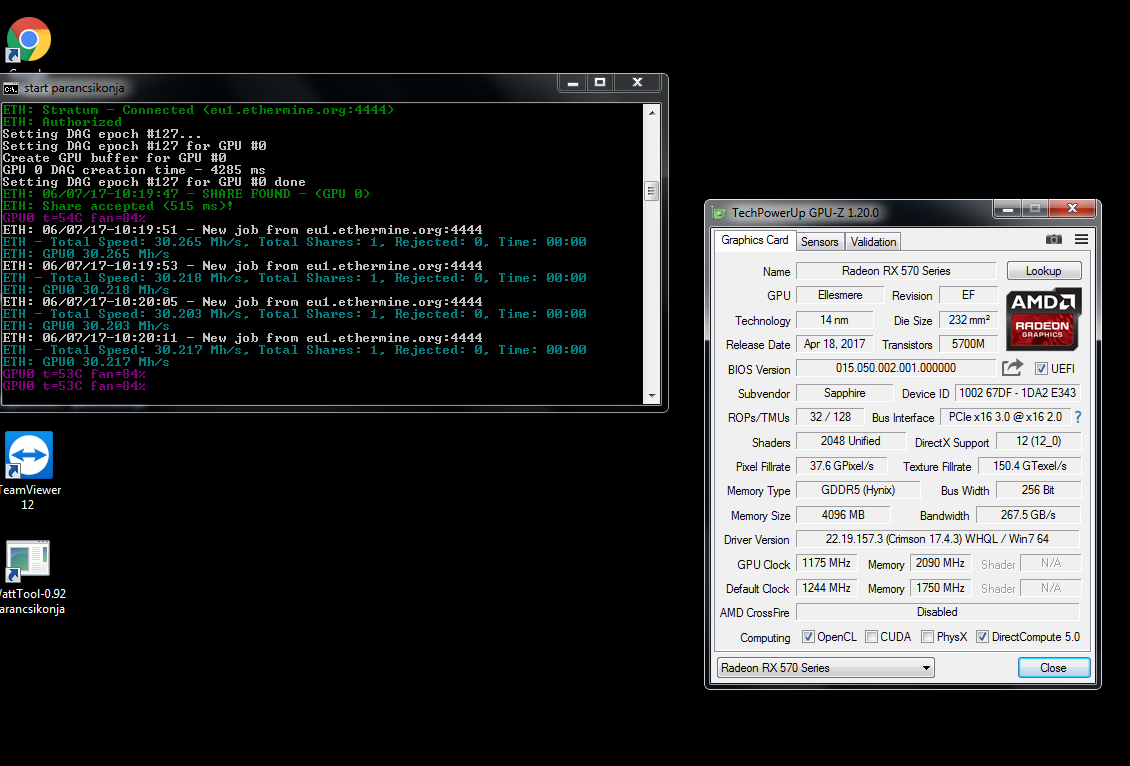Viewport: 1130px width, 766px height.
Task: Toggle the PhysX checkbox
Action: tap(927, 636)
